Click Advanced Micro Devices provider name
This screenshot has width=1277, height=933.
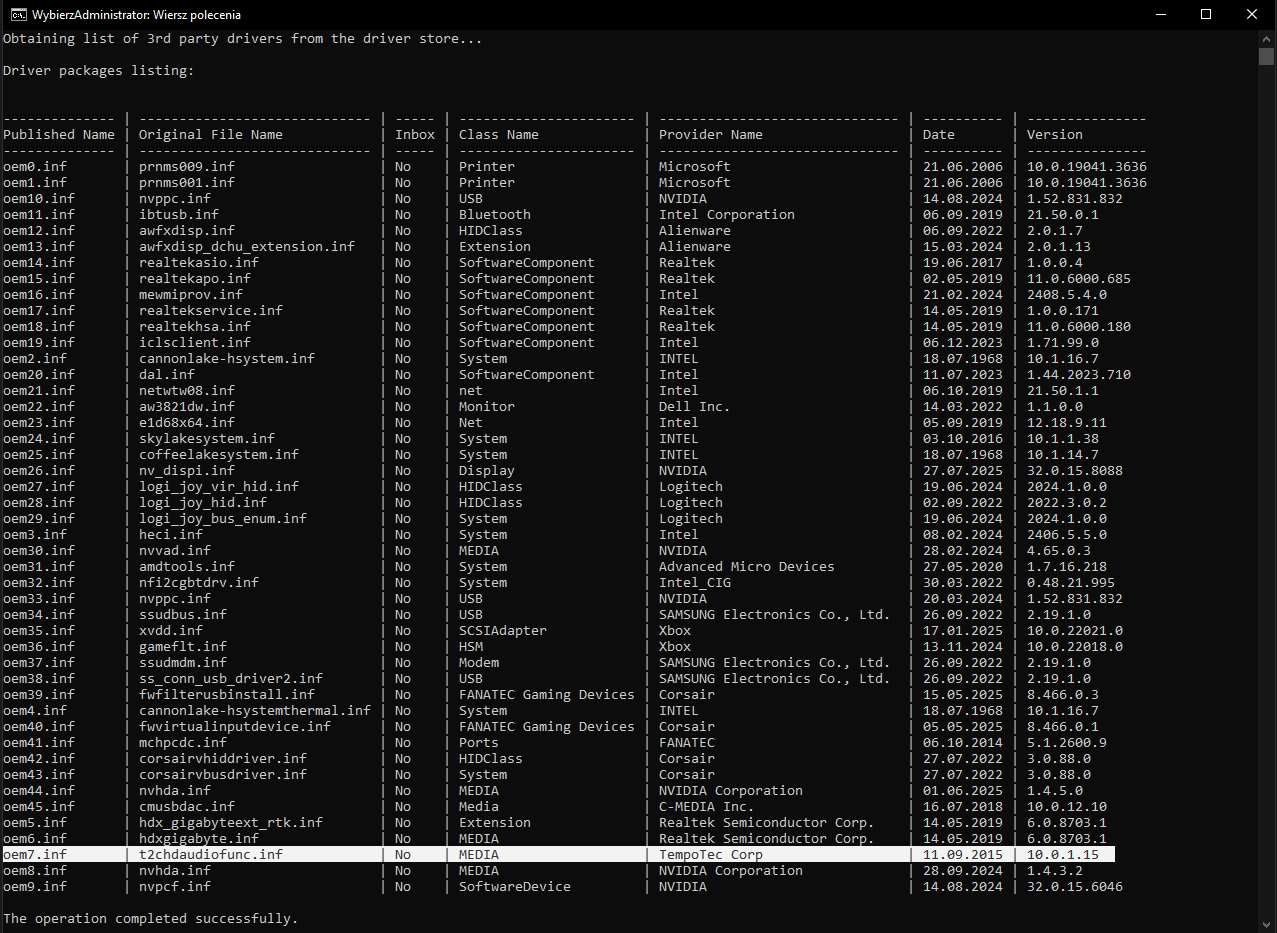(x=747, y=567)
